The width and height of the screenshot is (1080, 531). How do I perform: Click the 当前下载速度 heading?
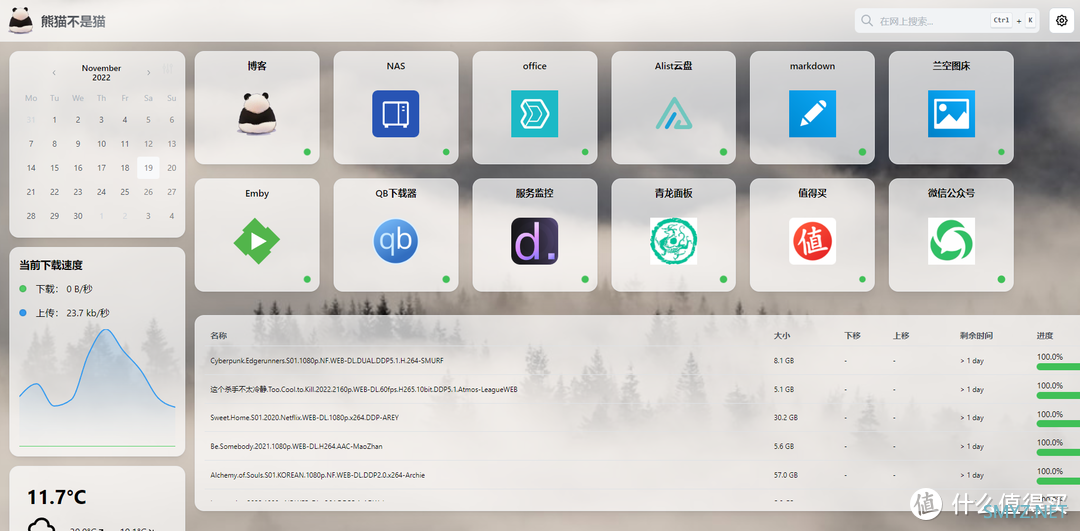coord(51,265)
